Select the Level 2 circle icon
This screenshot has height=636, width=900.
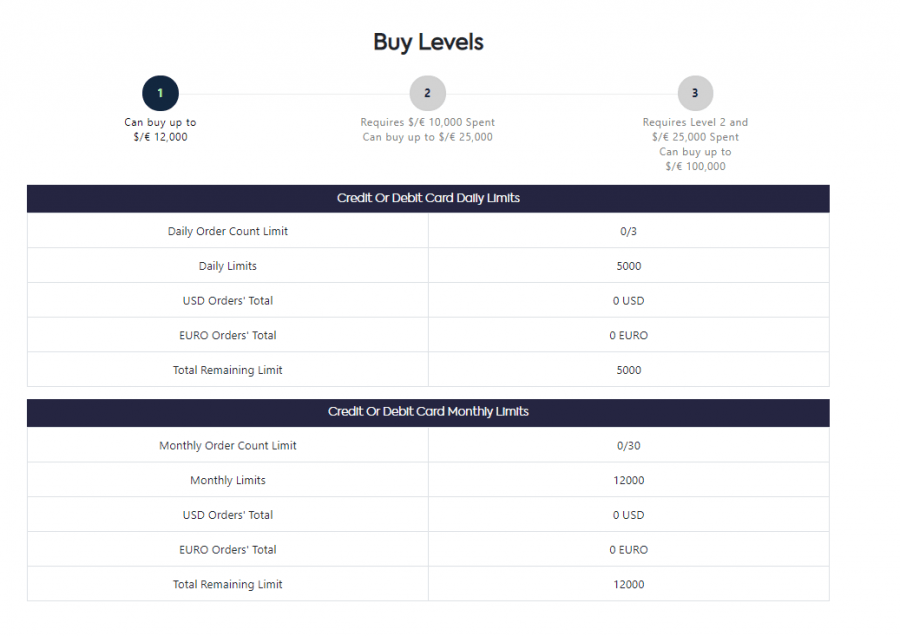pos(428,92)
